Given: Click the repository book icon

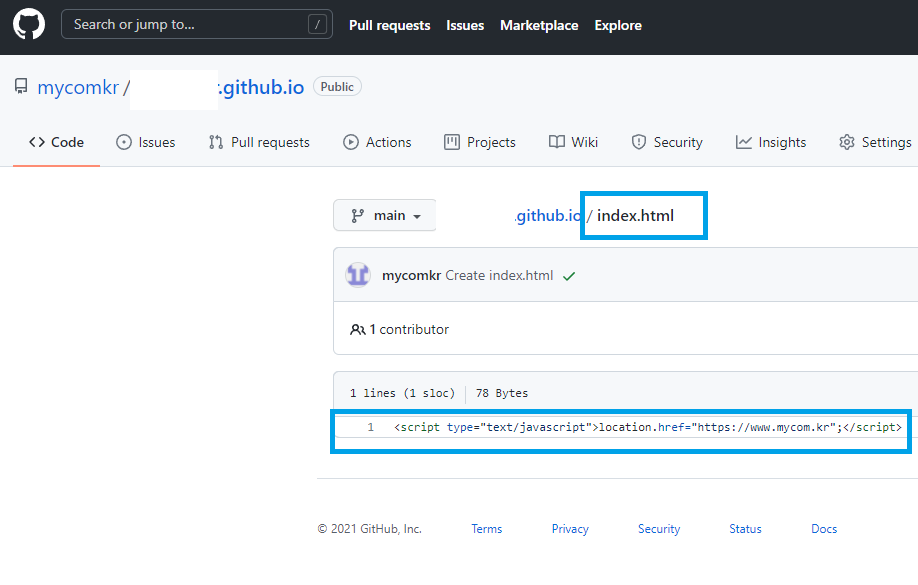Looking at the screenshot, I should 21,87.
